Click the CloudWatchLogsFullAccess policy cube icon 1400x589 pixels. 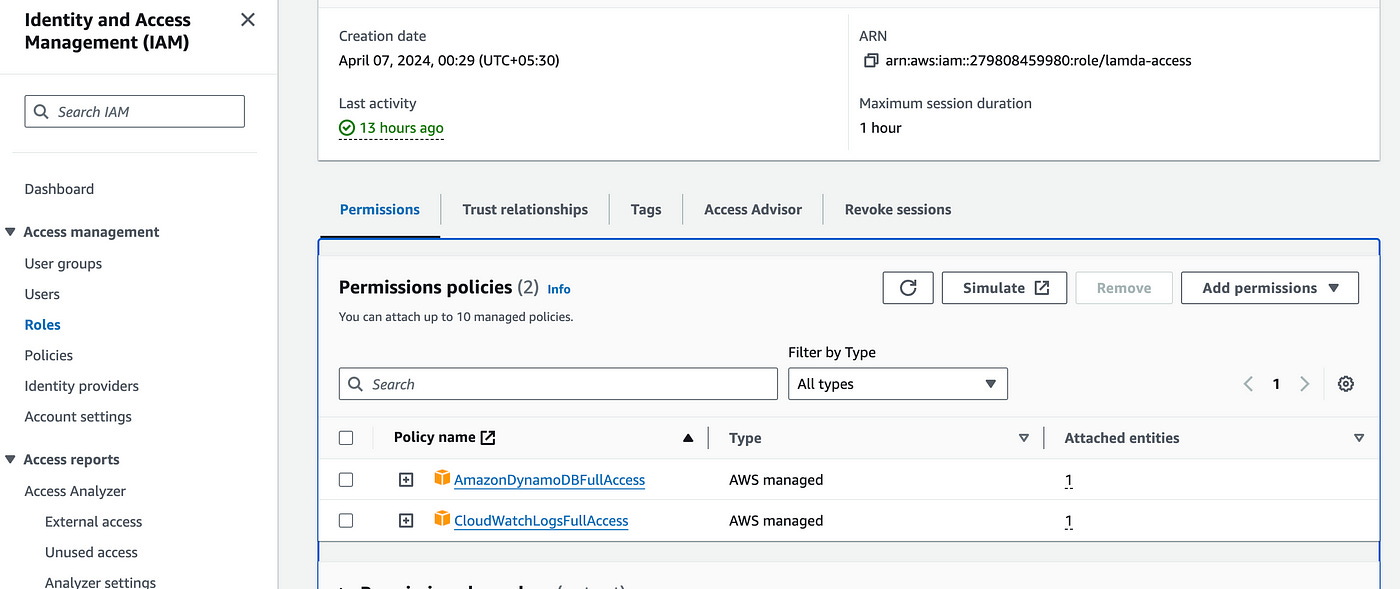click(442, 520)
